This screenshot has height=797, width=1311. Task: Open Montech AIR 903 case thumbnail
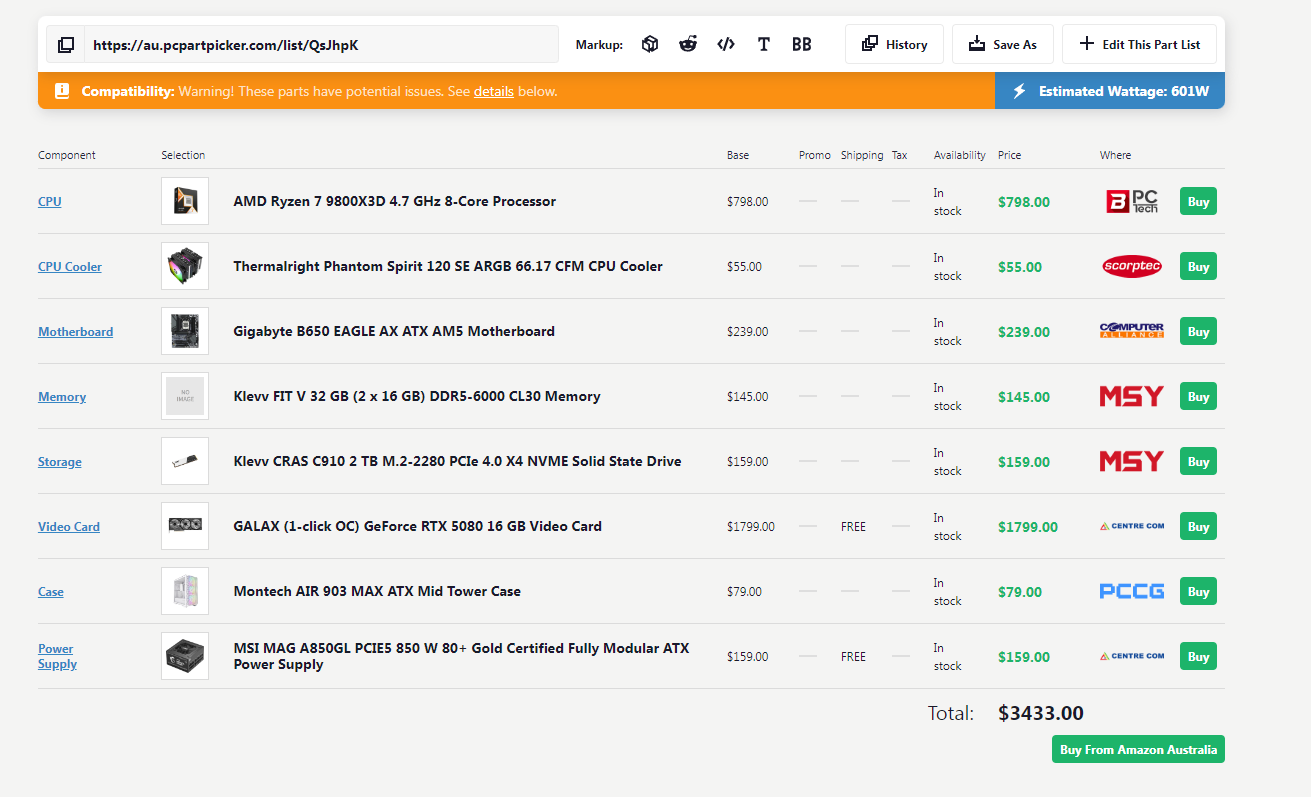point(185,591)
